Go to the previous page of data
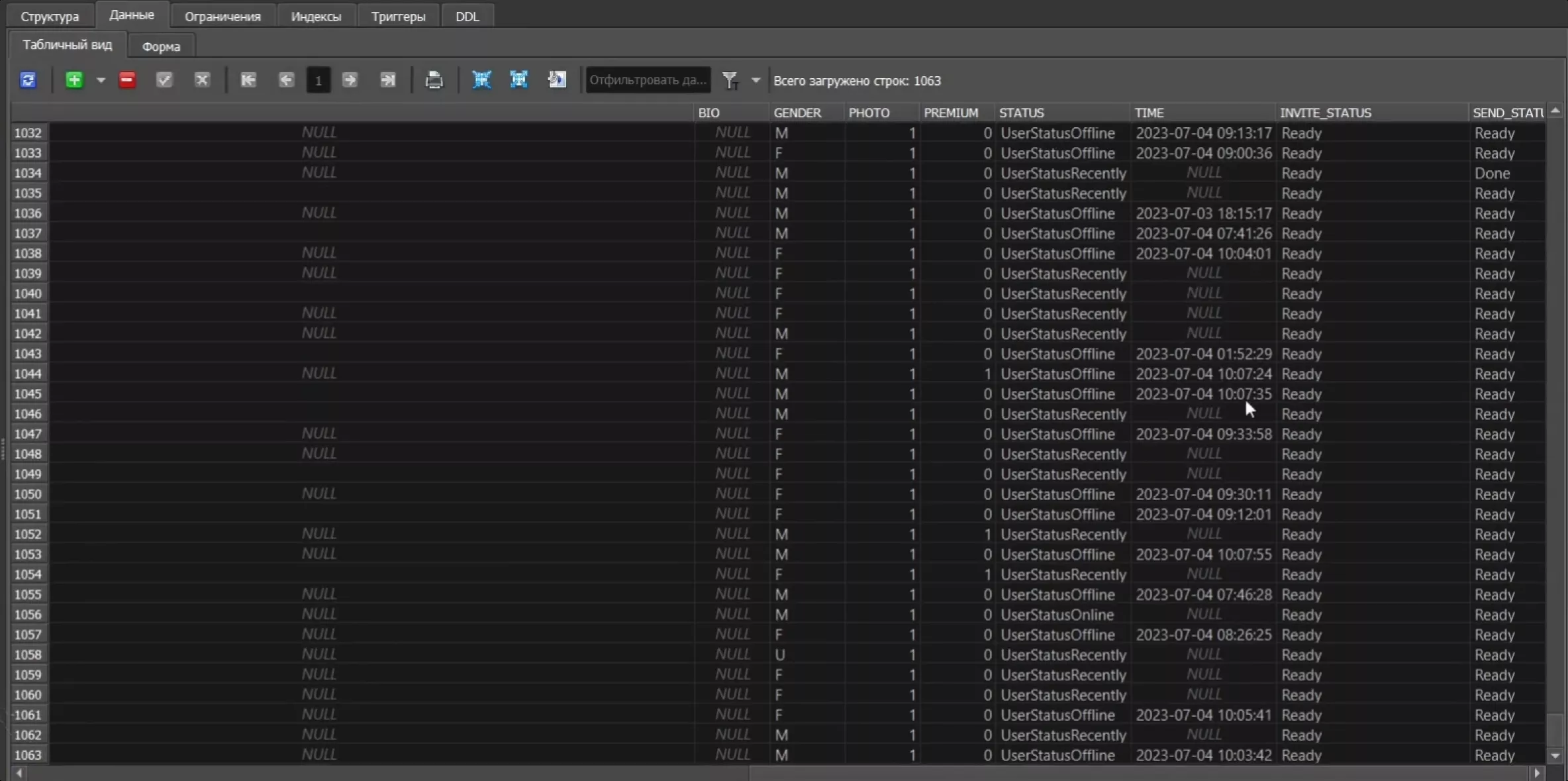Viewport: 1568px width, 781px height. click(x=286, y=80)
